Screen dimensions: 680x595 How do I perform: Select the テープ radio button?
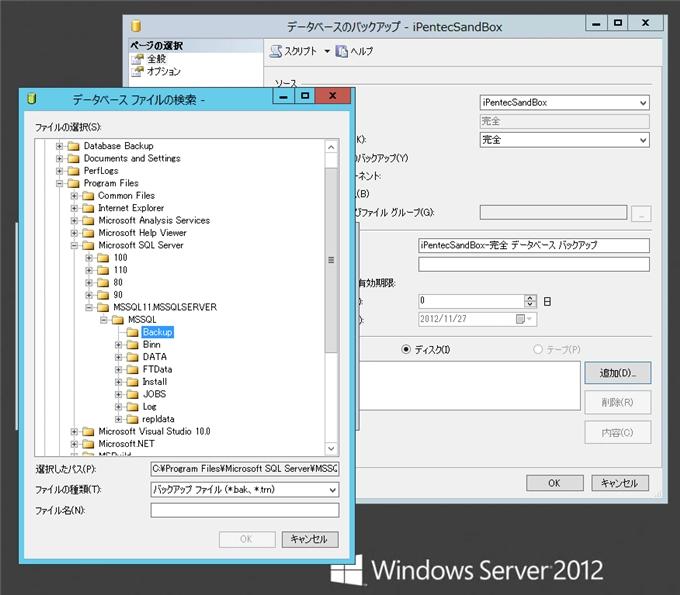538,350
